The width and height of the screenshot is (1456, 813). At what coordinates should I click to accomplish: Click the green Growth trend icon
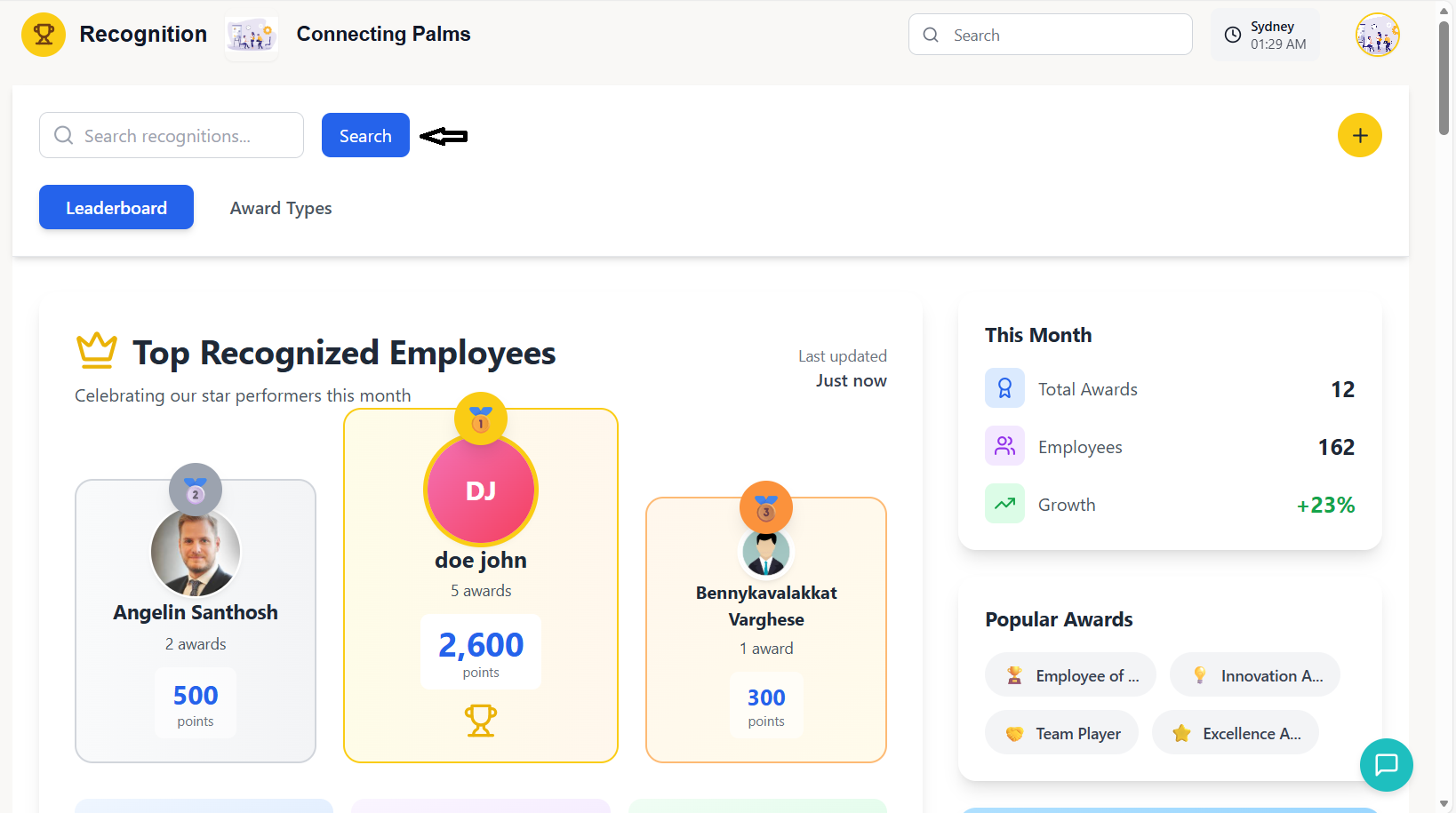(1004, 504)
